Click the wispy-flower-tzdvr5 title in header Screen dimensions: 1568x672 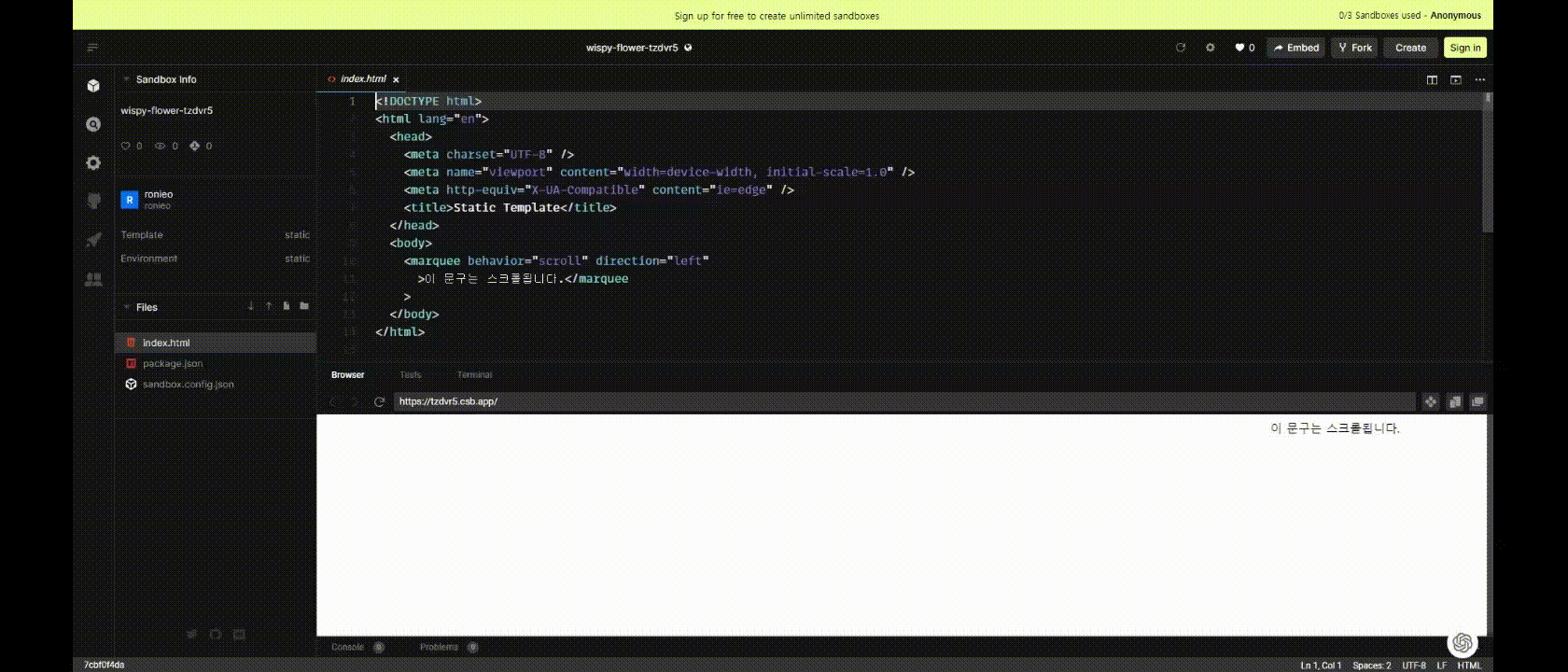[x=632, y=48]
